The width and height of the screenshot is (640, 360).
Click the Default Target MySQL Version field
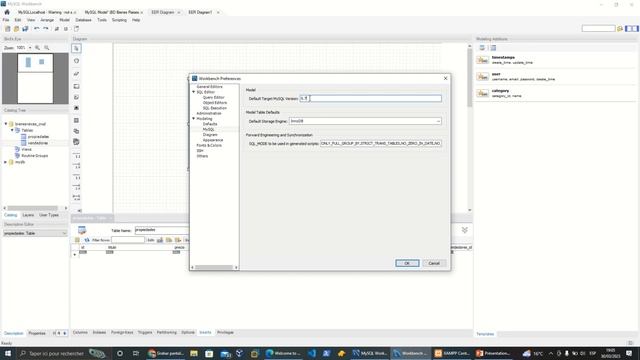370,98
